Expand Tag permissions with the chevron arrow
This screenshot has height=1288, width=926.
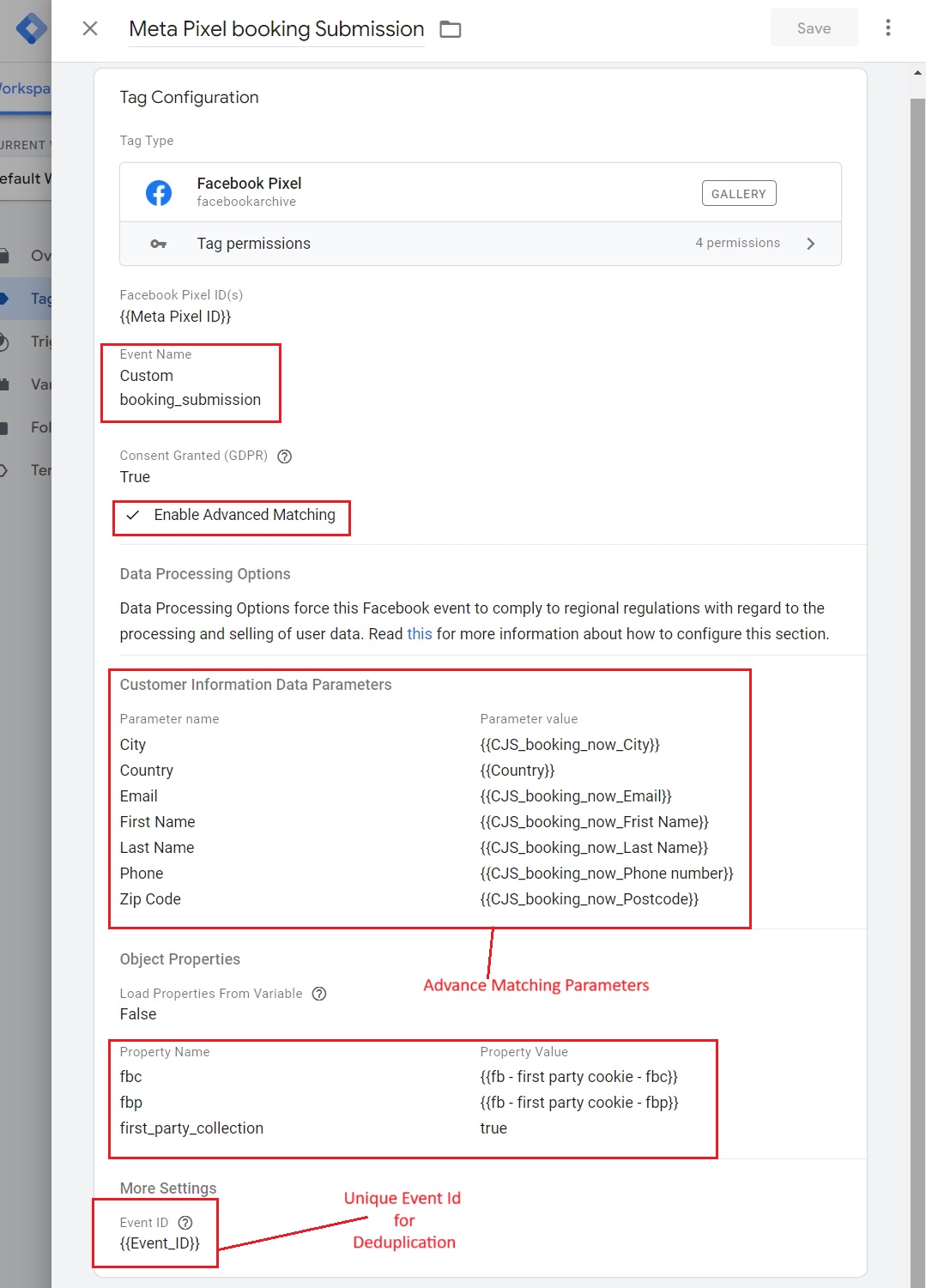(x=811, y=244)
